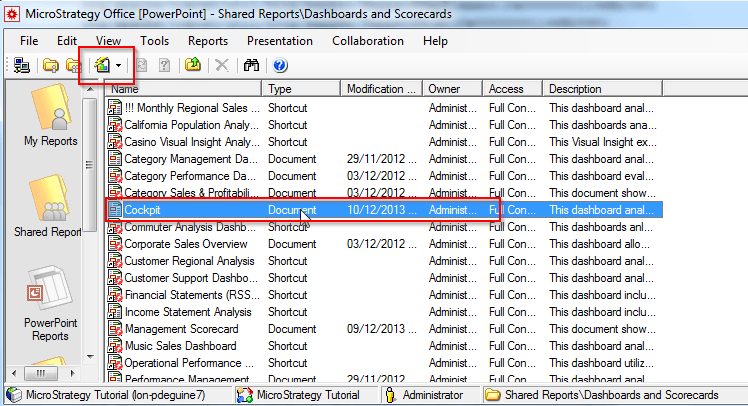Select California Population Analy... row
The image size is (748, 406).
[384, 125]
